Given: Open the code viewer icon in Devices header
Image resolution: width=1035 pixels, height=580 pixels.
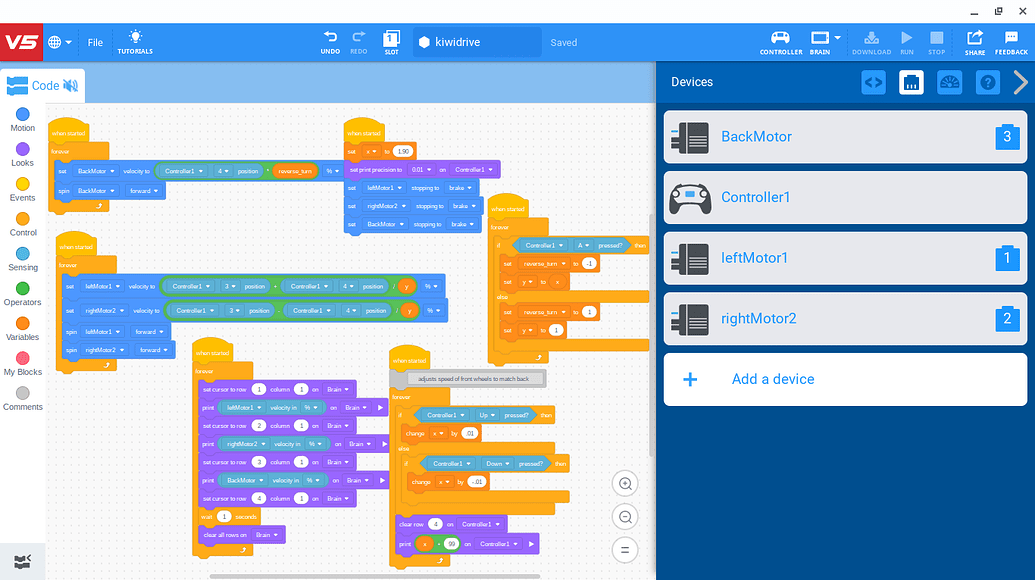Looking at the screenshot, I should (x=873, y=83).
